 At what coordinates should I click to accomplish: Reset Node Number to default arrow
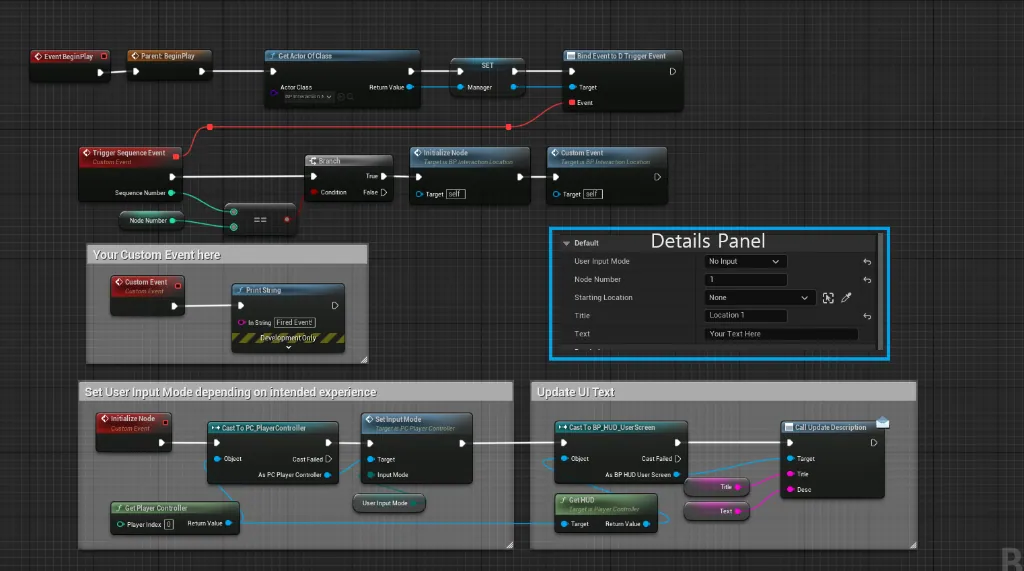pyautogui.click(x=867, y=280)
